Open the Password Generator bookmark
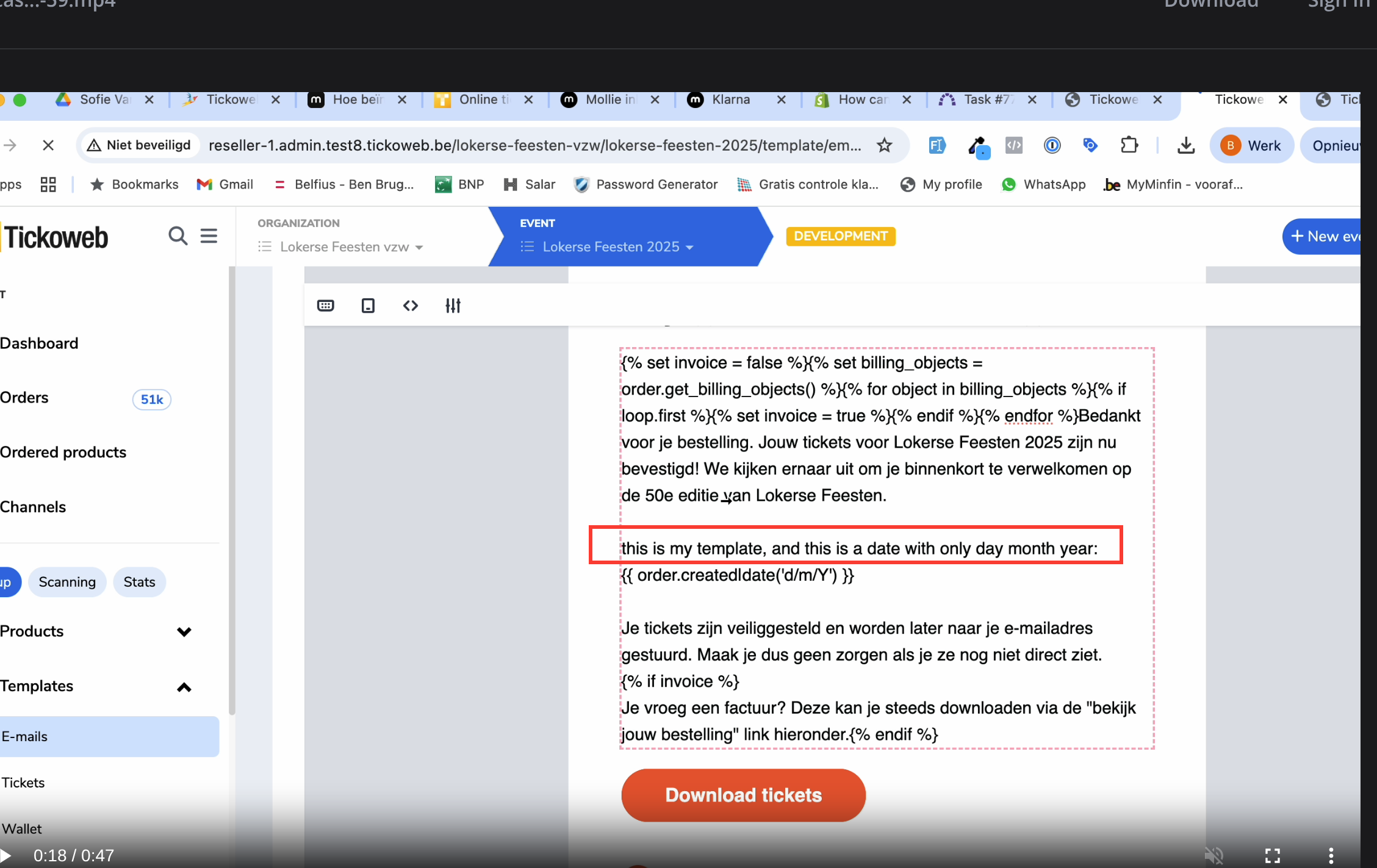Screen dimensions: 1377x868 [645, 184]
